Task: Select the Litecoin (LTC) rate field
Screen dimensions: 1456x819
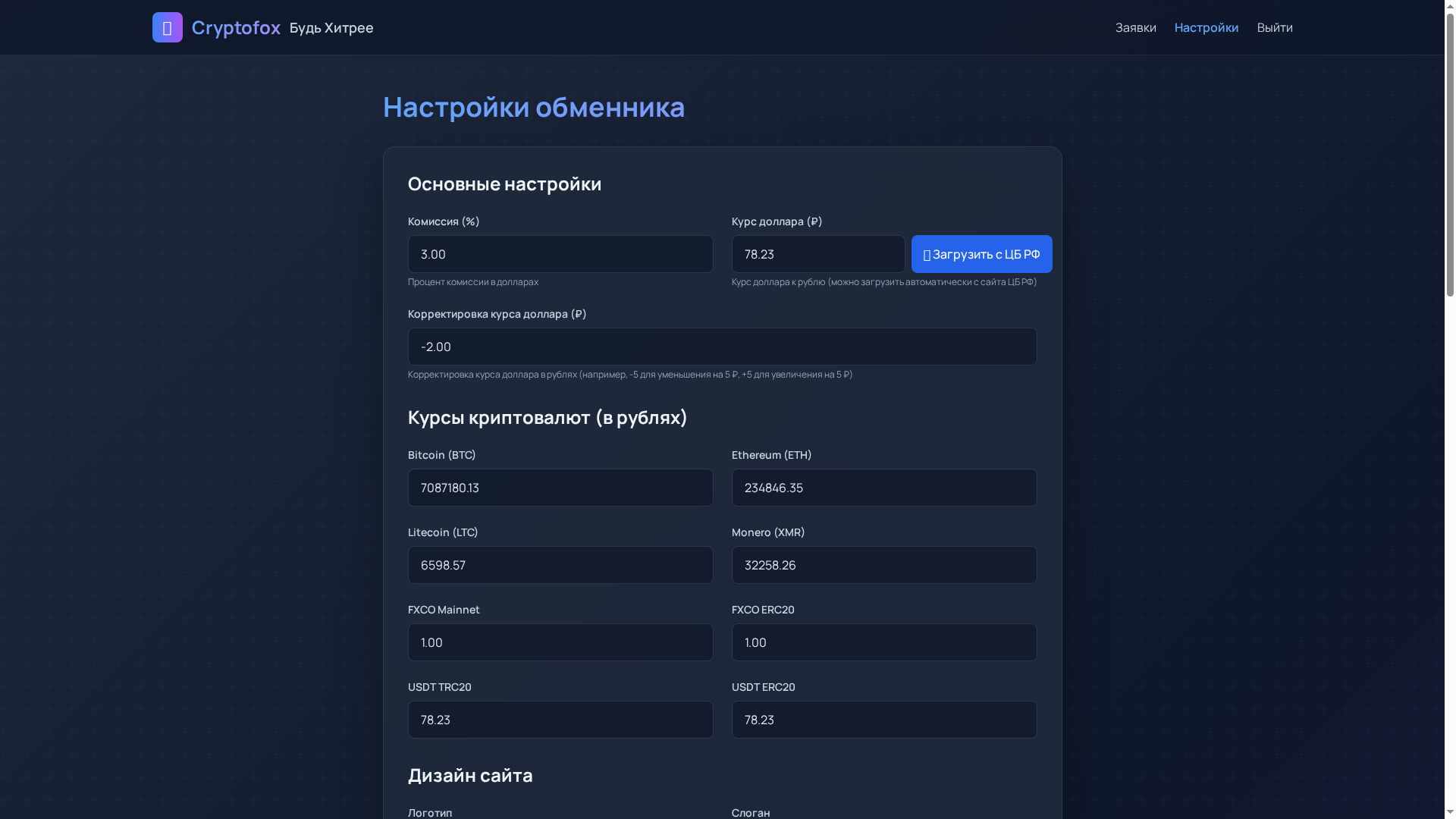Action: [560, 565]
